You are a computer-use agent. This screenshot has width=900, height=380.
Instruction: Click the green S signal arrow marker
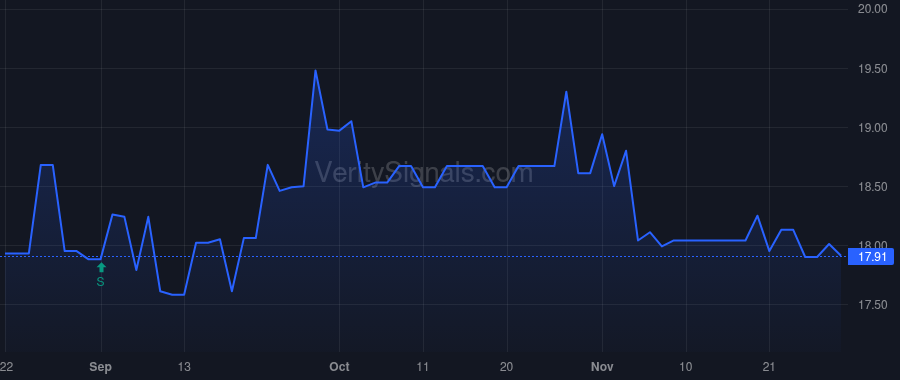pyautogui.click(x=101, y=267)
